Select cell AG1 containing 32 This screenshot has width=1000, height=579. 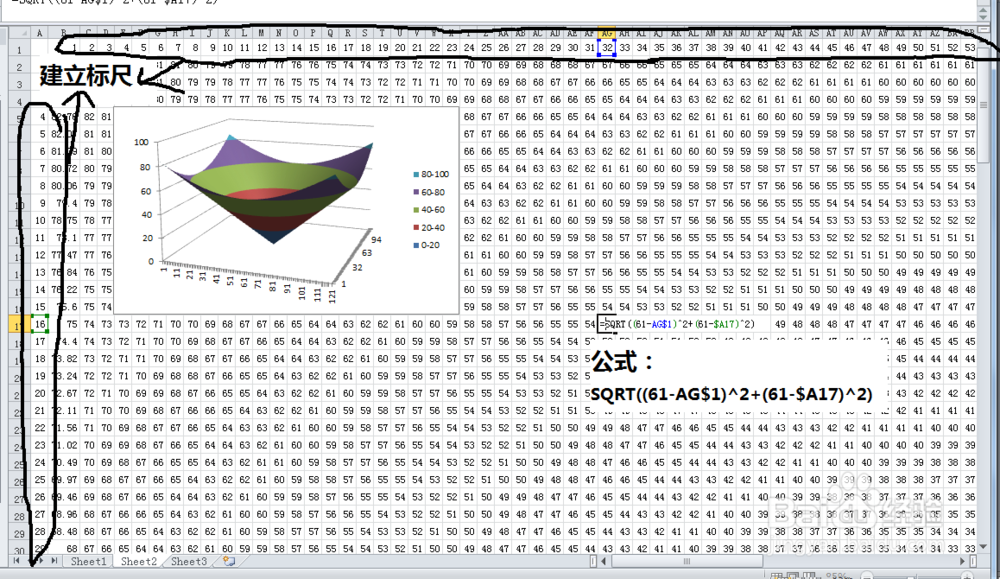607,48
